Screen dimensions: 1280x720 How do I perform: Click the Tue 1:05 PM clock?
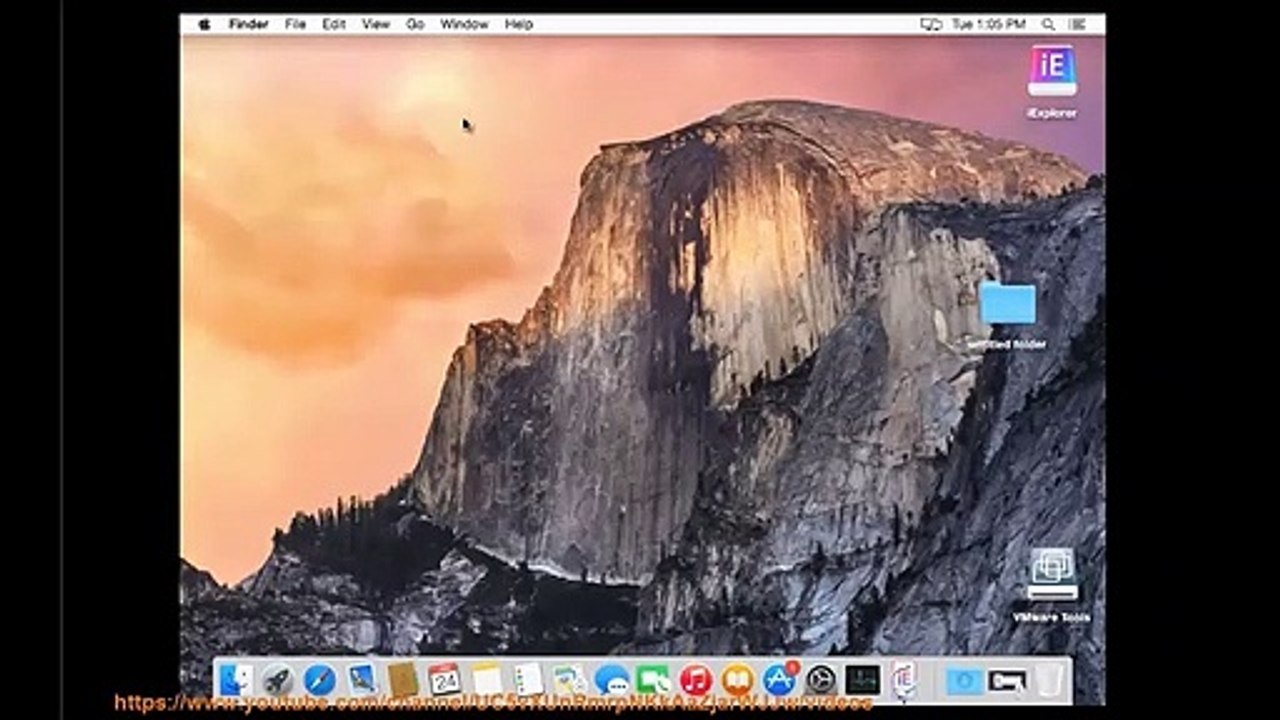988,24
